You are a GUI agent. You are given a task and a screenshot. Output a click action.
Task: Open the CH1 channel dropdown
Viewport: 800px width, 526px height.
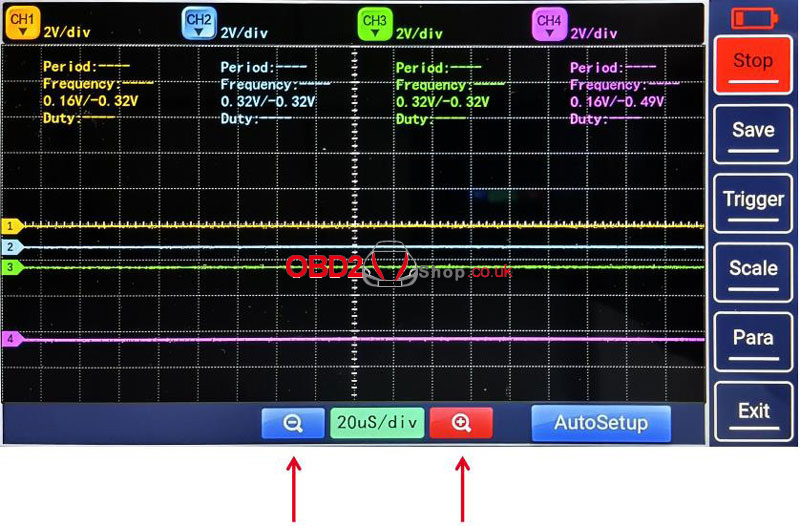point(22,24)
